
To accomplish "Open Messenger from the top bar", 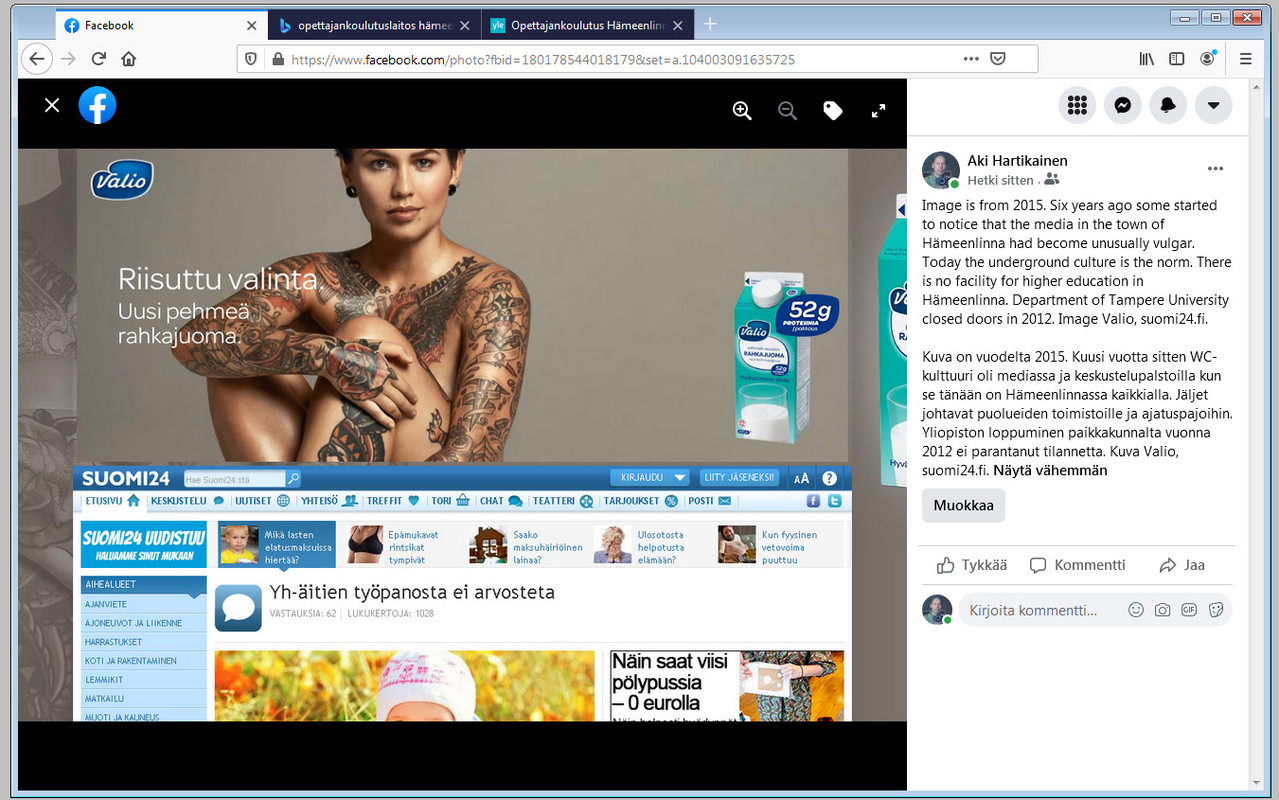I will (x=1123, y=105).
